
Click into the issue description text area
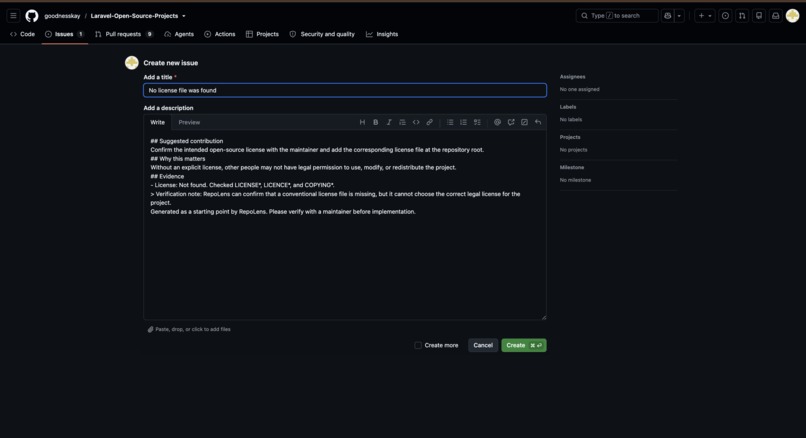345,225
